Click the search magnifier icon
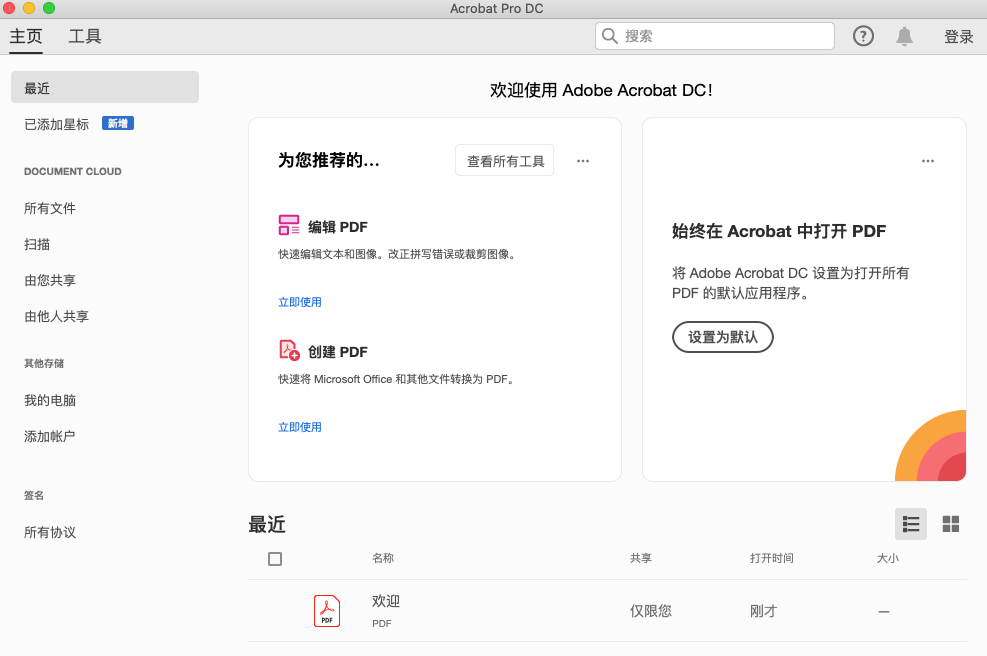 609,36
